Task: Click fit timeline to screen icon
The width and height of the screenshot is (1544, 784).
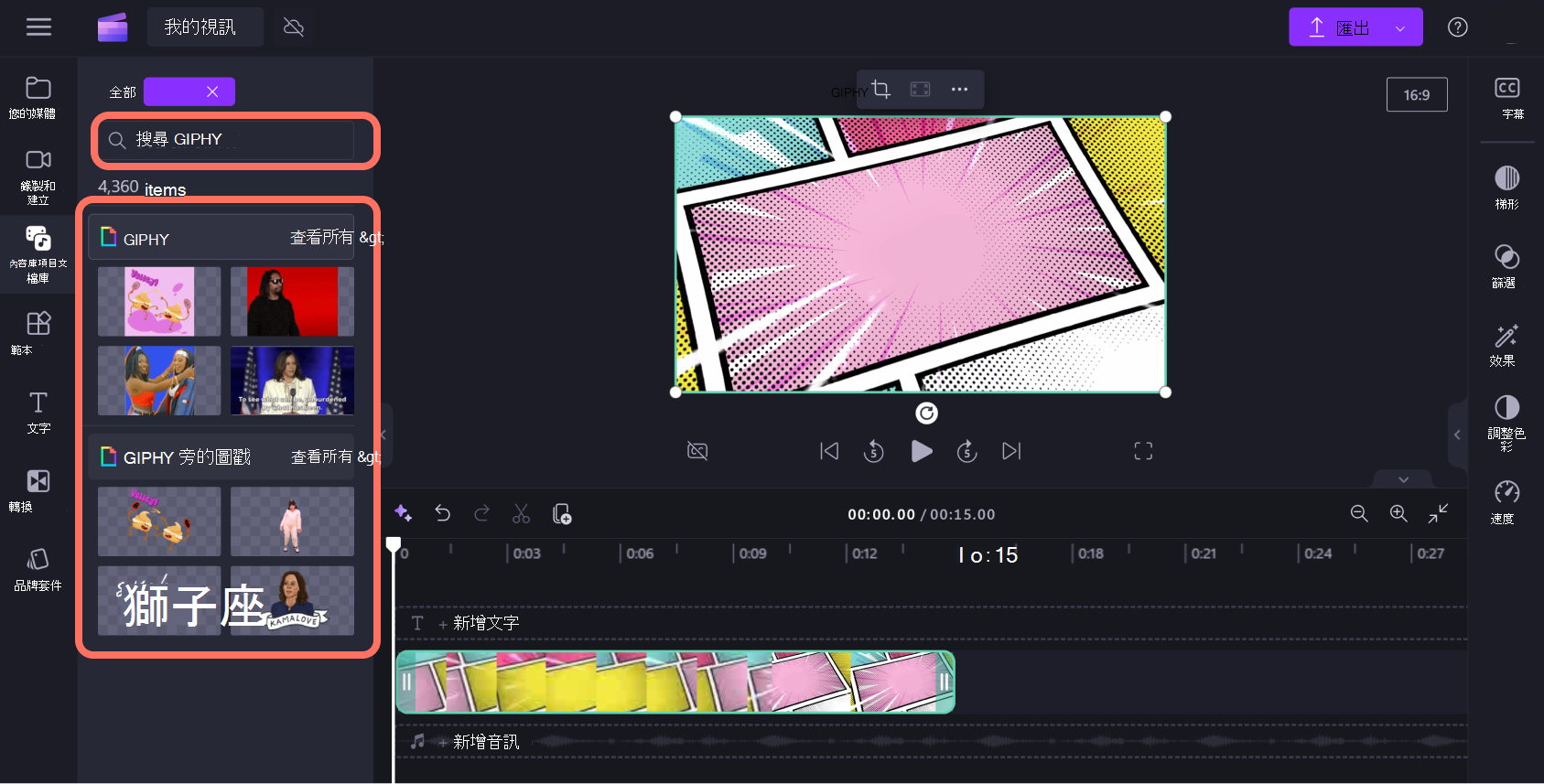Action: tap(1438, 513)
